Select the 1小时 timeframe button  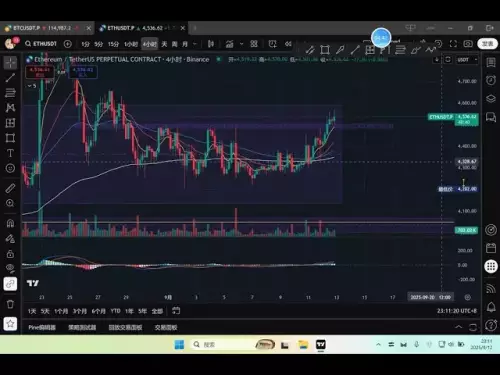click(131, 44)
